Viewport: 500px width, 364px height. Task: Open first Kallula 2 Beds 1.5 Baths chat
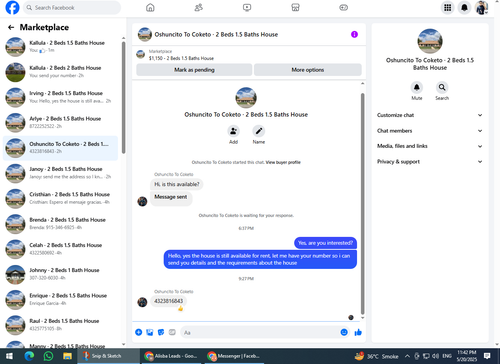(x=61, y=46)
